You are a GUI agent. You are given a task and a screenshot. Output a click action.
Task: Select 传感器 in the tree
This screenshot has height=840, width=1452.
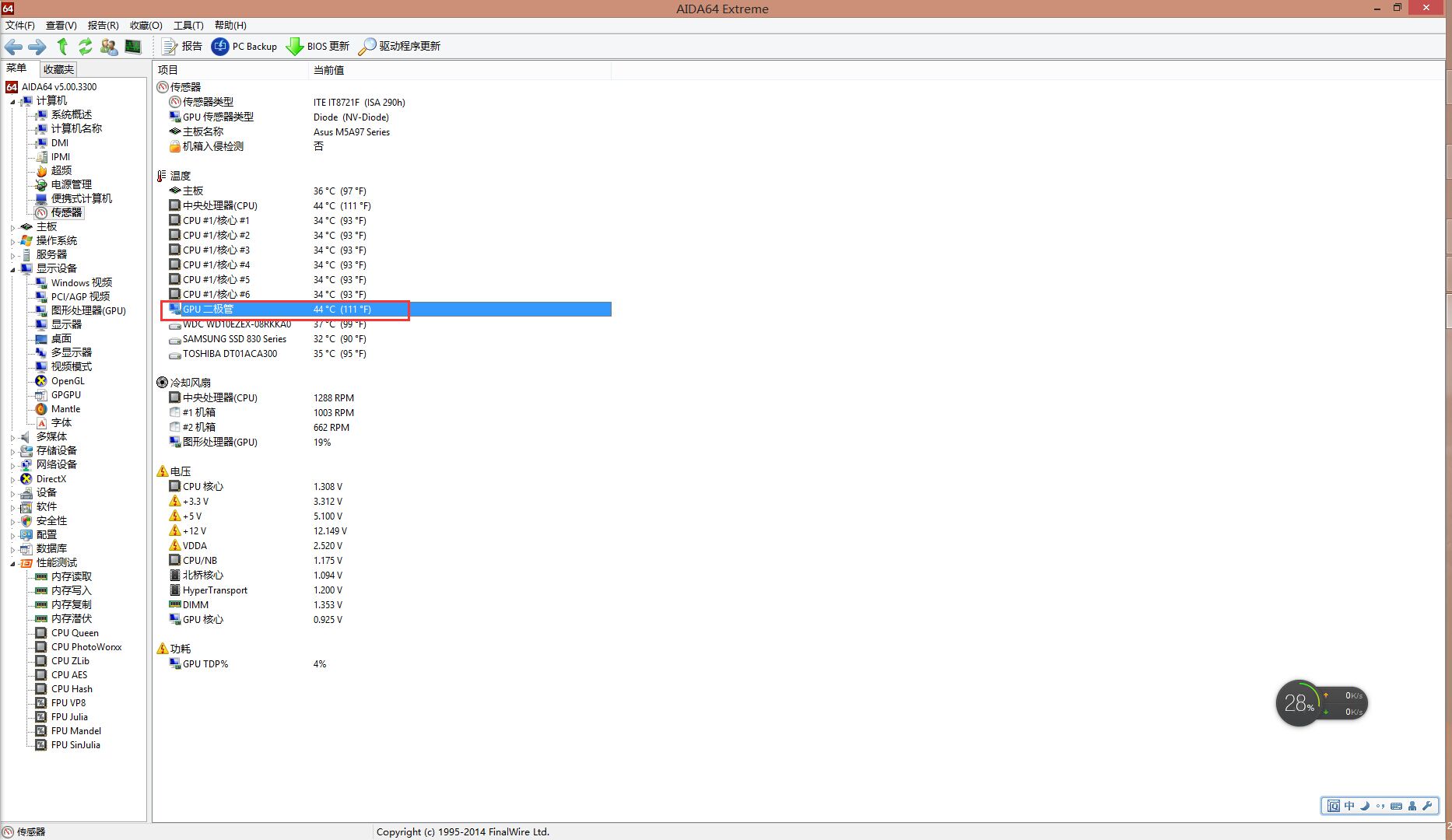(x=67, y=212)
